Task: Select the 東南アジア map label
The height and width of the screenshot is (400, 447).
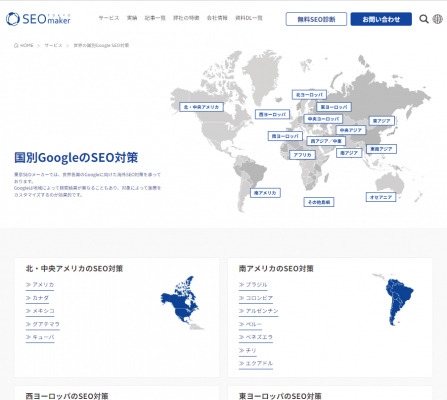Action: [x=381, y=149]
